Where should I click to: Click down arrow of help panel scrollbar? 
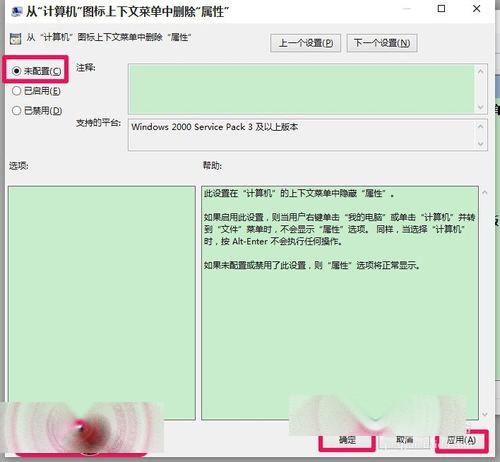485,414
